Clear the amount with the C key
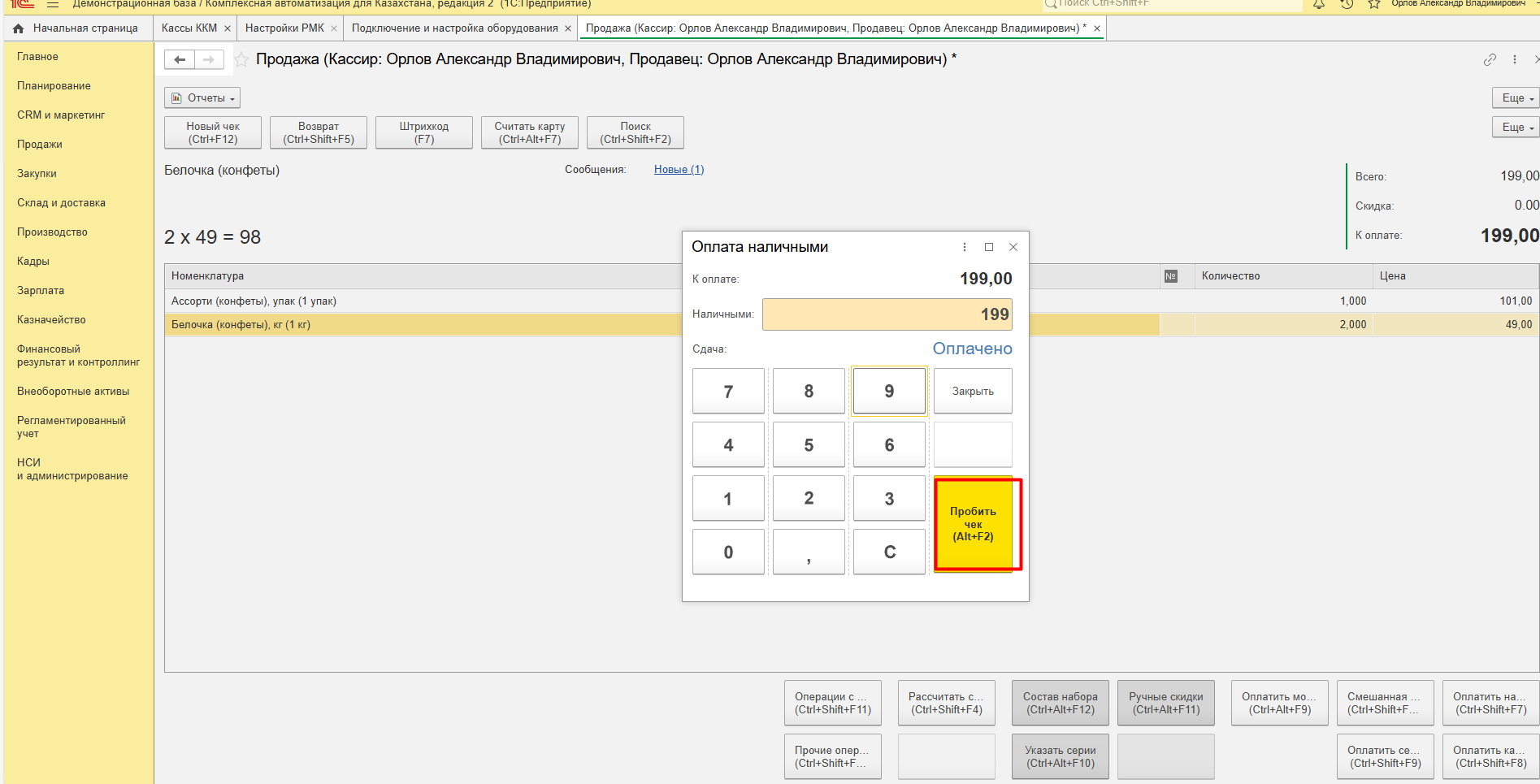Screen dimensions: 1540x784 coord(889,552)
